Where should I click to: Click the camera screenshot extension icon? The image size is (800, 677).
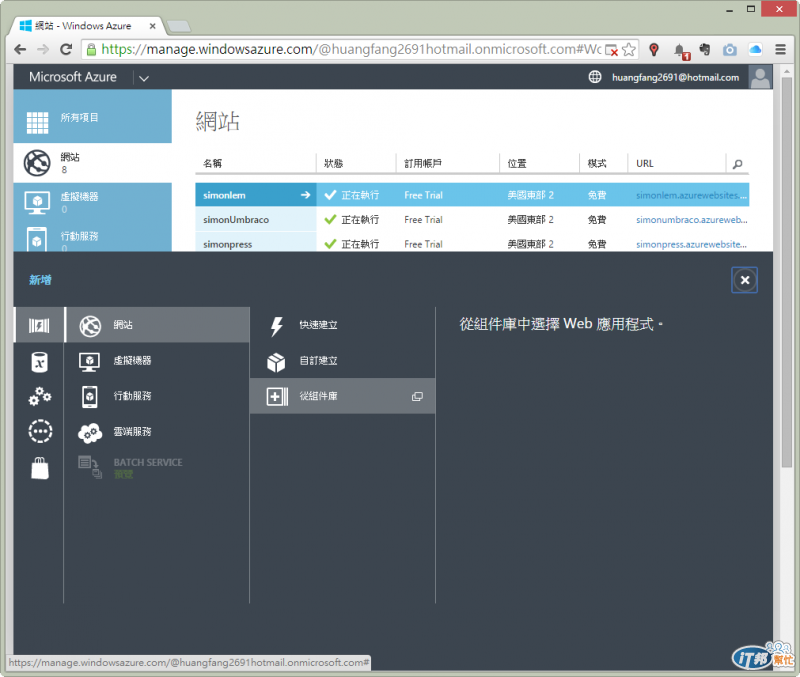click(730, 49)
